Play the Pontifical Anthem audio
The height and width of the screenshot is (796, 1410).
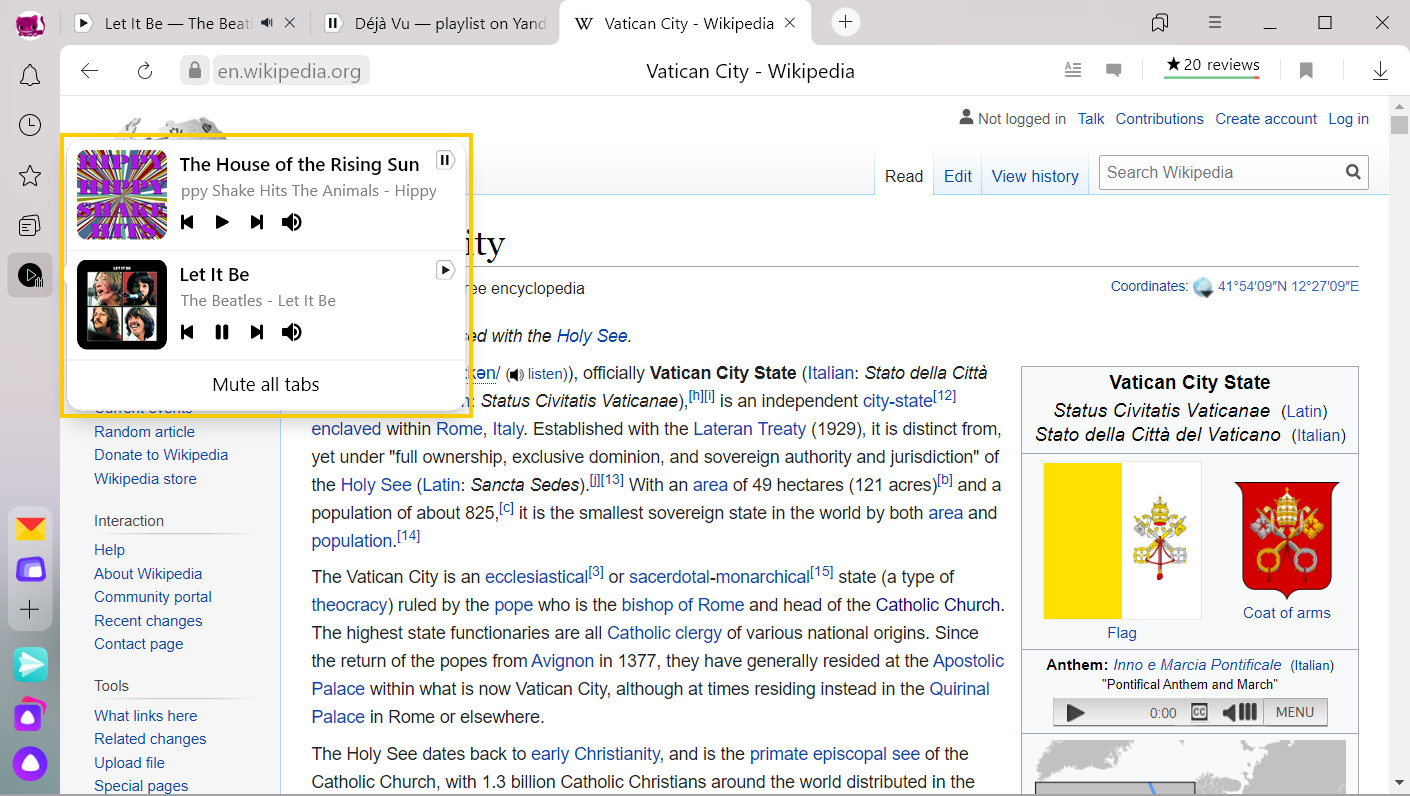[x=1076, y=713]
